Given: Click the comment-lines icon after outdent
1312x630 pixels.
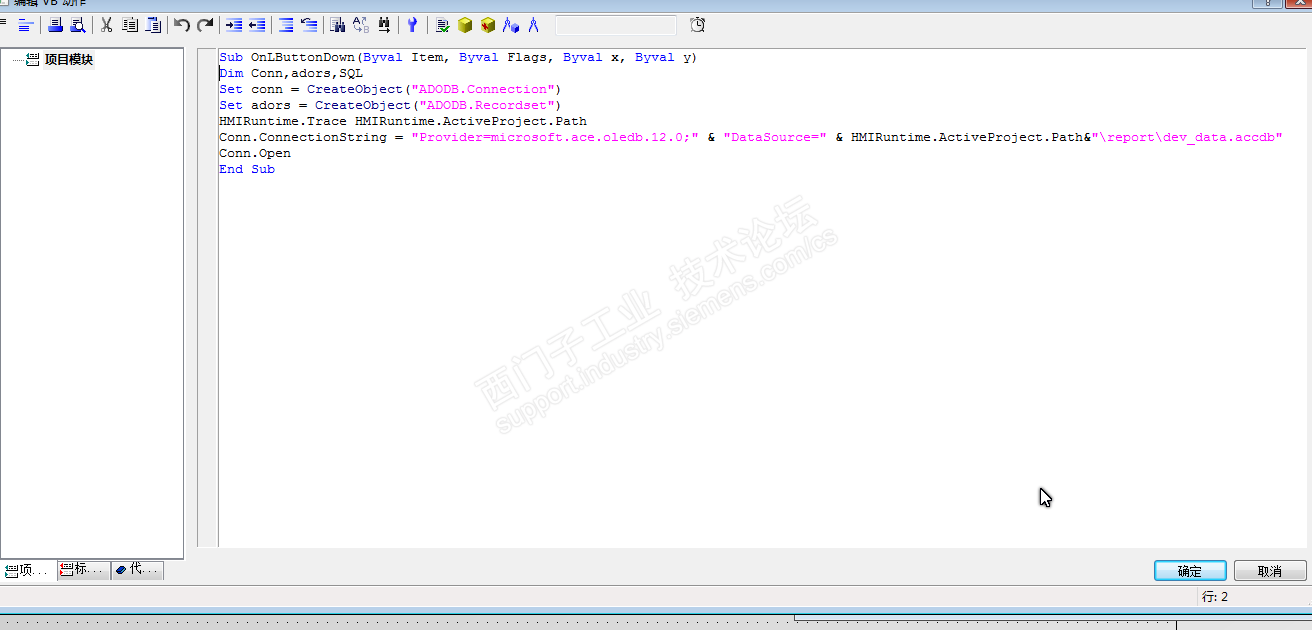Looking at the screenshot, I should click(286, 25).
